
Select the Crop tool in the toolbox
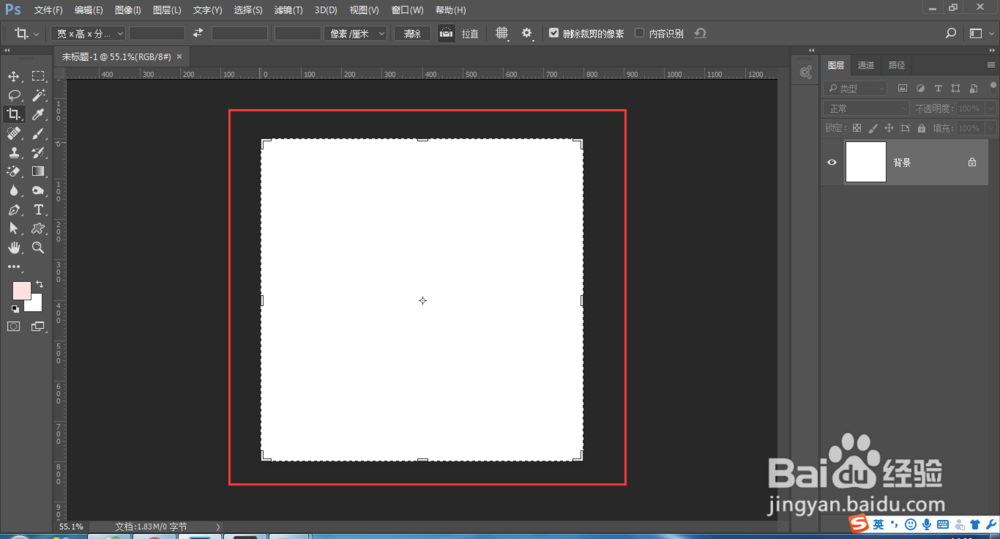point(13,114)
